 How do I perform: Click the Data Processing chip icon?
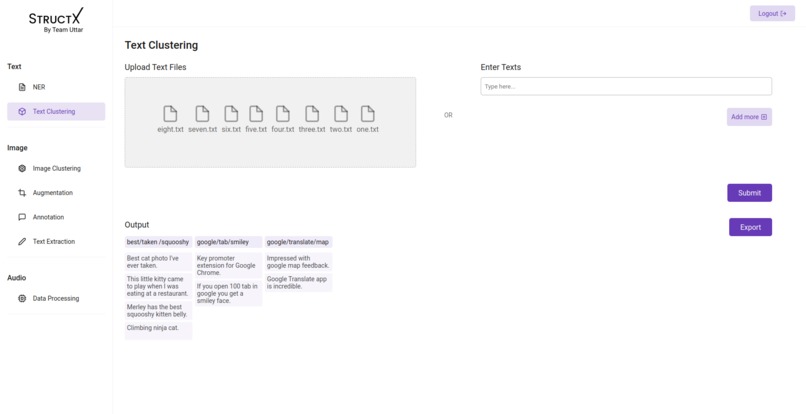[22, 298]
